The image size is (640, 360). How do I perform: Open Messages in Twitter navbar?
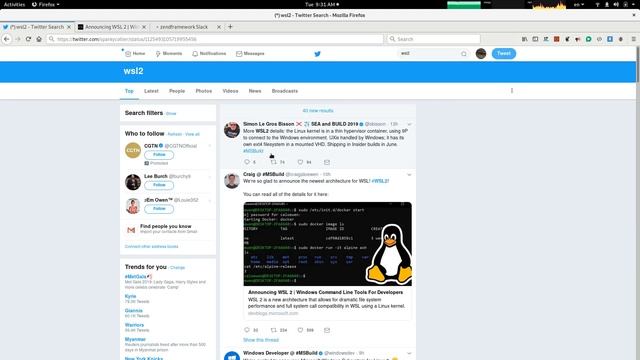coord(250,53)
